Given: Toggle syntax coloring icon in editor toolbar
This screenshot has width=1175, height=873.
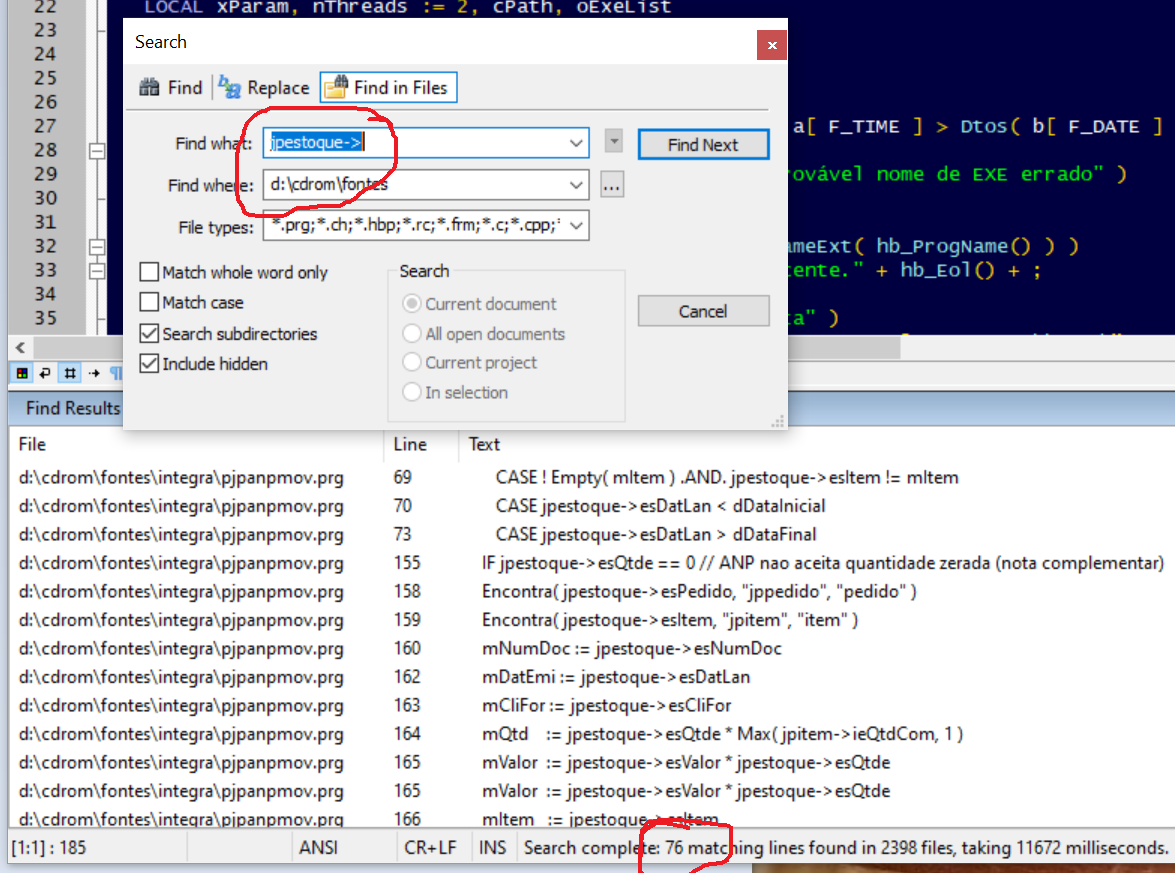Looking at the screenshot, I should coord(22,372).
